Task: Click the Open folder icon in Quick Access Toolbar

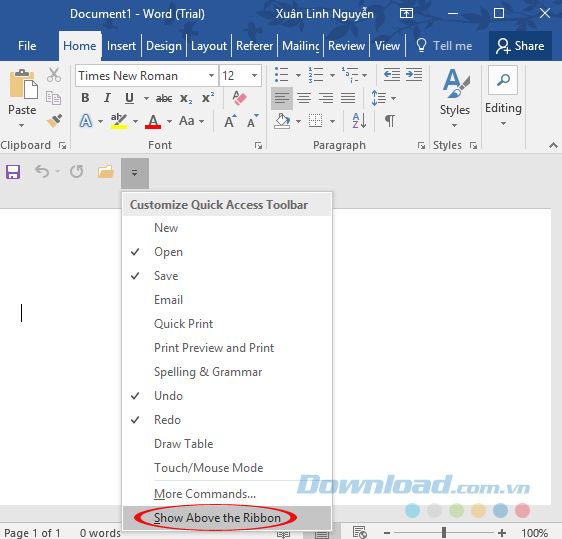Action: click(x=105, y=172)
